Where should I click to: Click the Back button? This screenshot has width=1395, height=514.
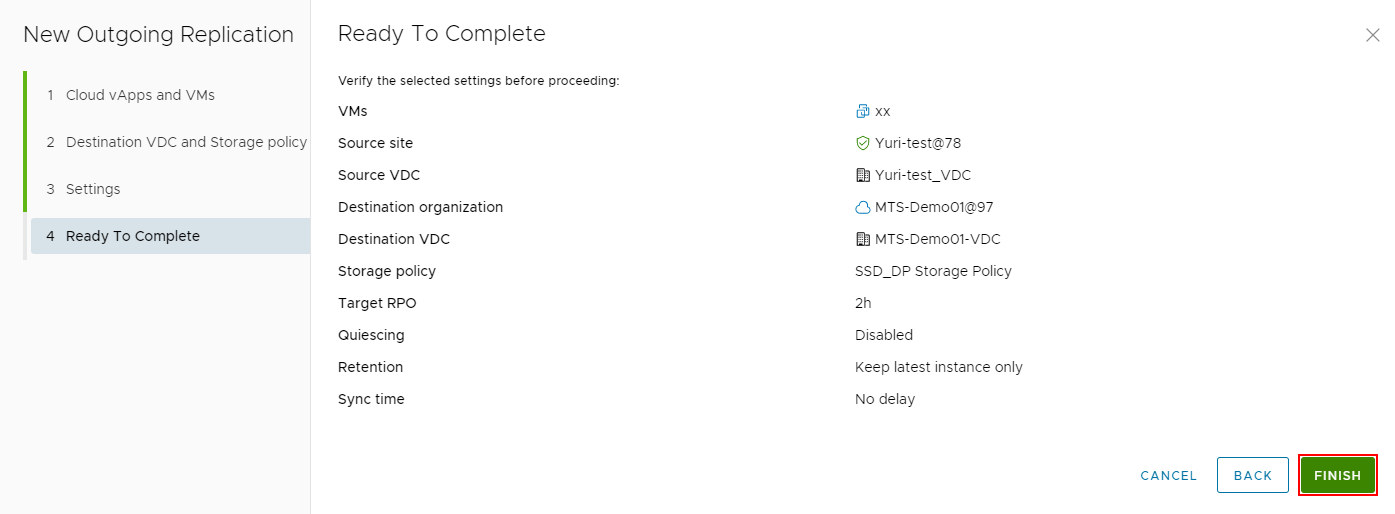pyautogui.click(x=1252, y=475)
